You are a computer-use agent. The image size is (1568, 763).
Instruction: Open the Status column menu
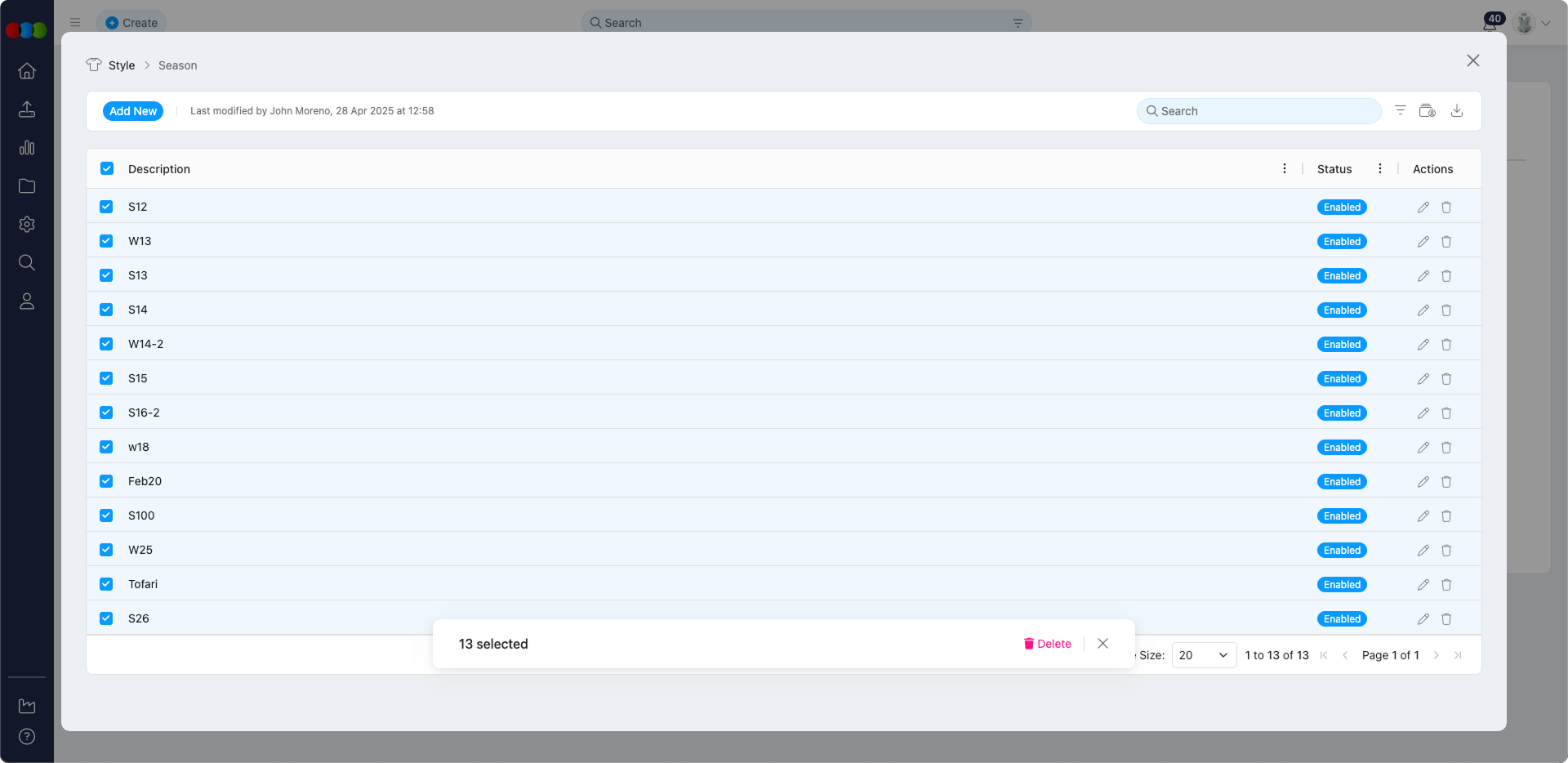(x=1379, y=169)
